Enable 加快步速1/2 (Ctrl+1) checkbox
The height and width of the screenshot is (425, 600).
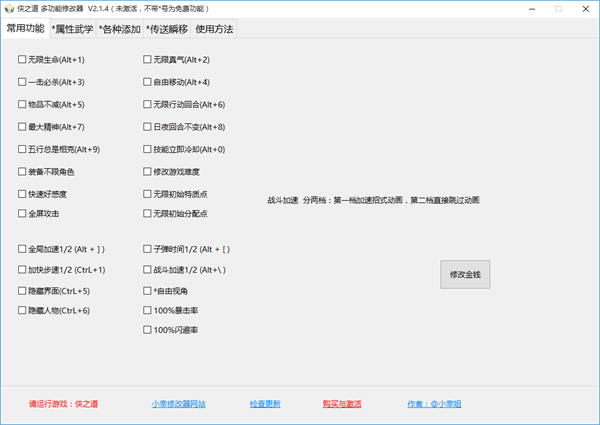click(22, 270)
